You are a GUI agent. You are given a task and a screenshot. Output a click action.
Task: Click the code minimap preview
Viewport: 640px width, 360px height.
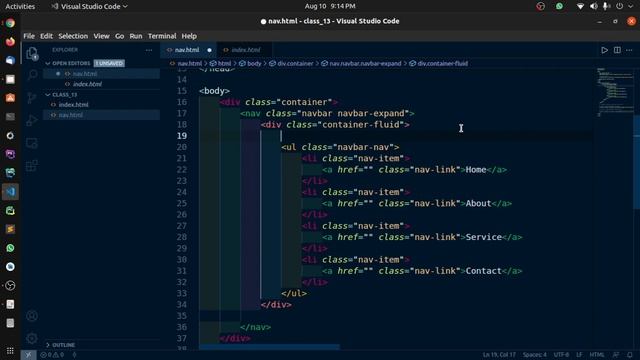click(x=615, y=92)
